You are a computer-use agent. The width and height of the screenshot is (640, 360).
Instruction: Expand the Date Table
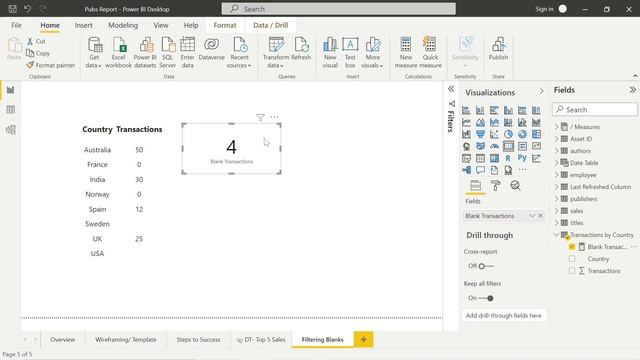click(x=556, y=163)
